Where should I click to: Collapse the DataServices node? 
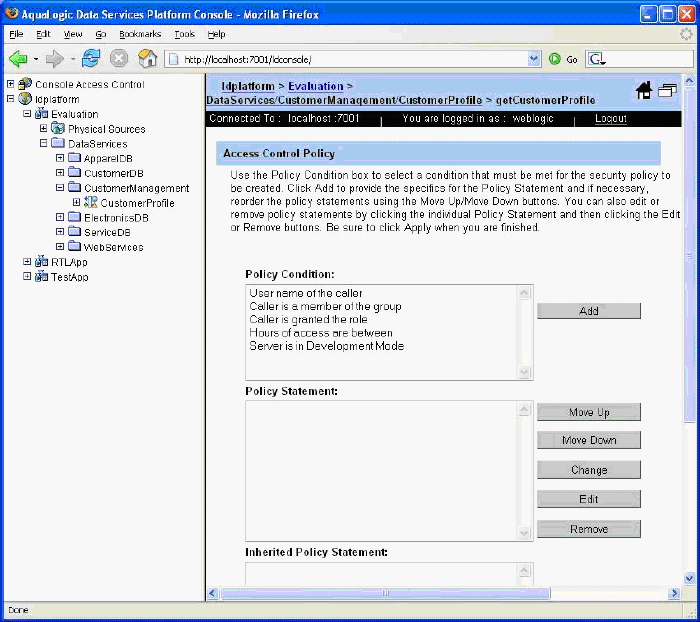(43, 143)
